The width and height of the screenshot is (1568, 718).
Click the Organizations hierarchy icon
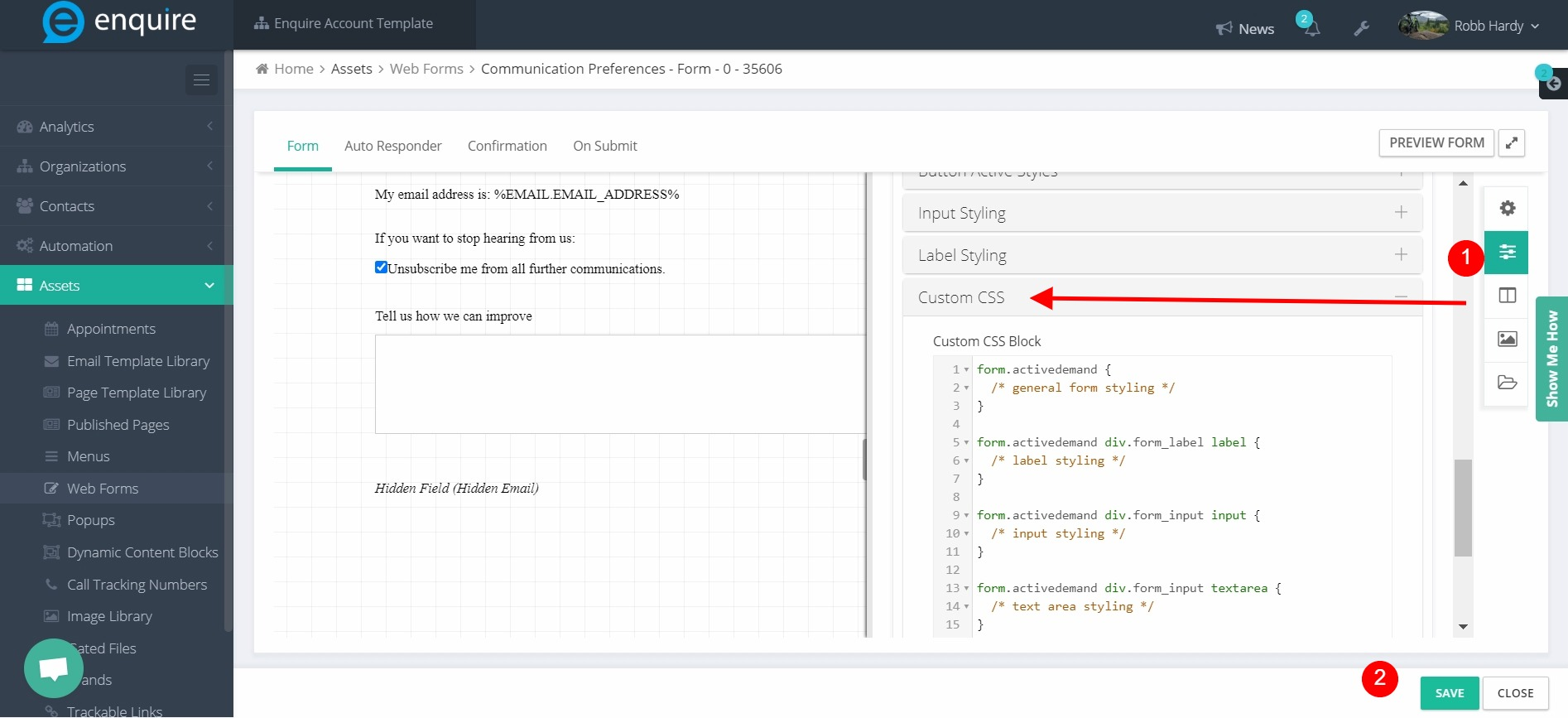pos(25,166)
